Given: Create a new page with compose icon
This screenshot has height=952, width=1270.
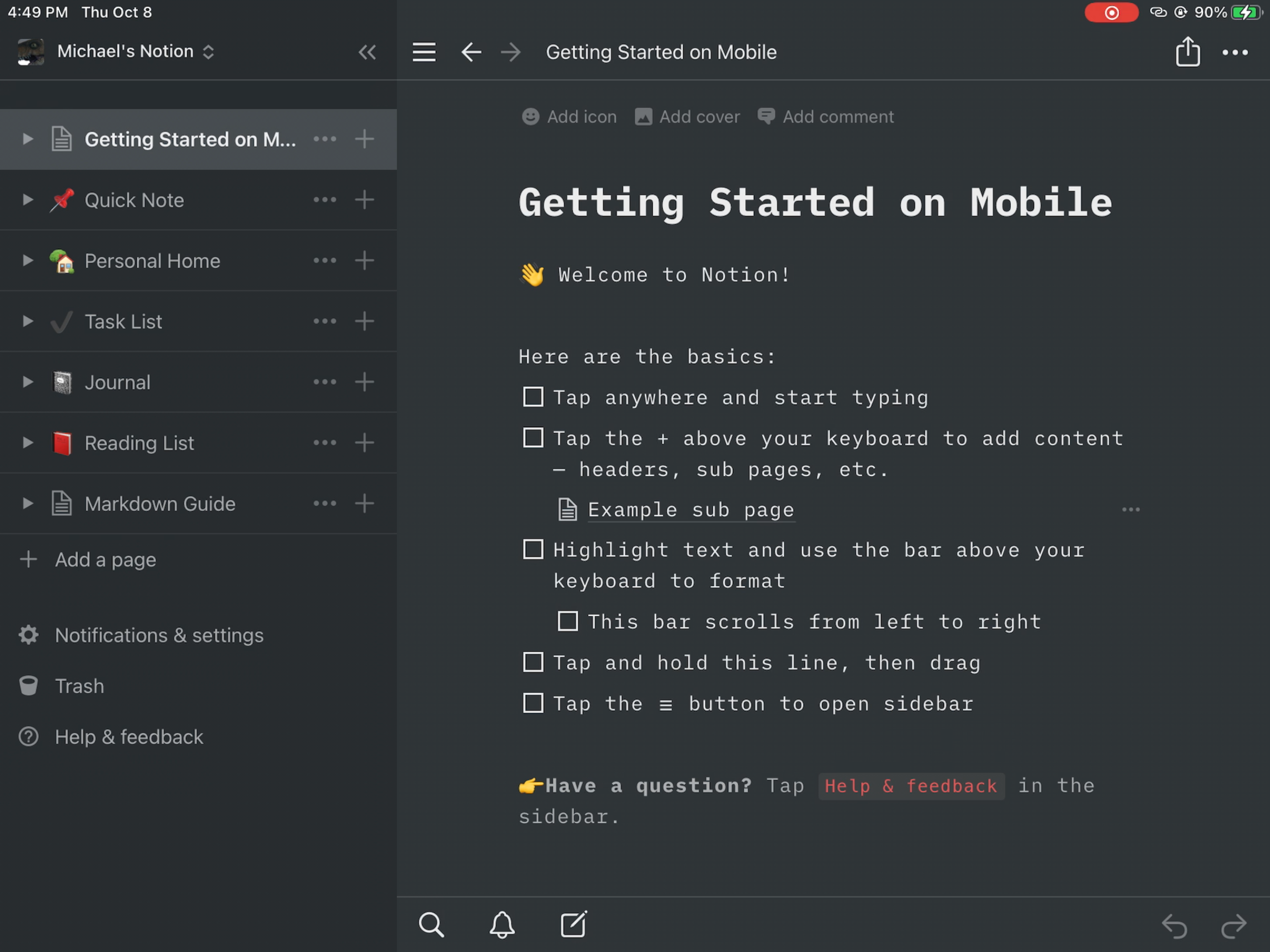Looking at the screenshot, I should pyautogui.click(x=574, y=924).
